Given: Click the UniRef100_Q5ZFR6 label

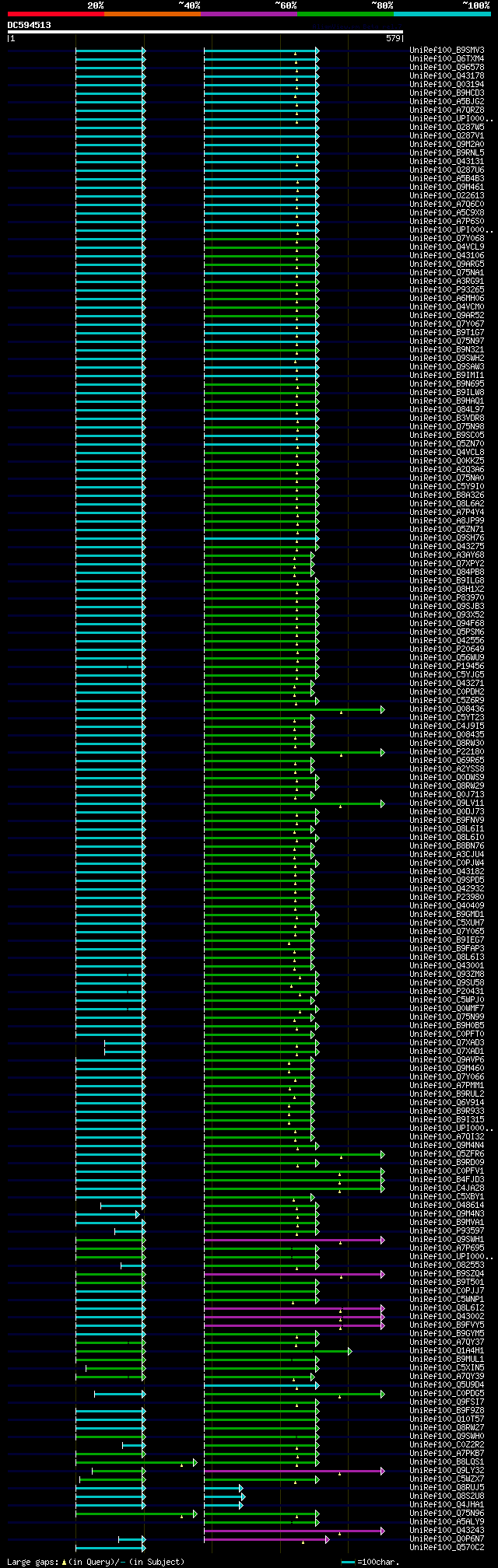Looking at the screenshot, I should click(447, 1153).
